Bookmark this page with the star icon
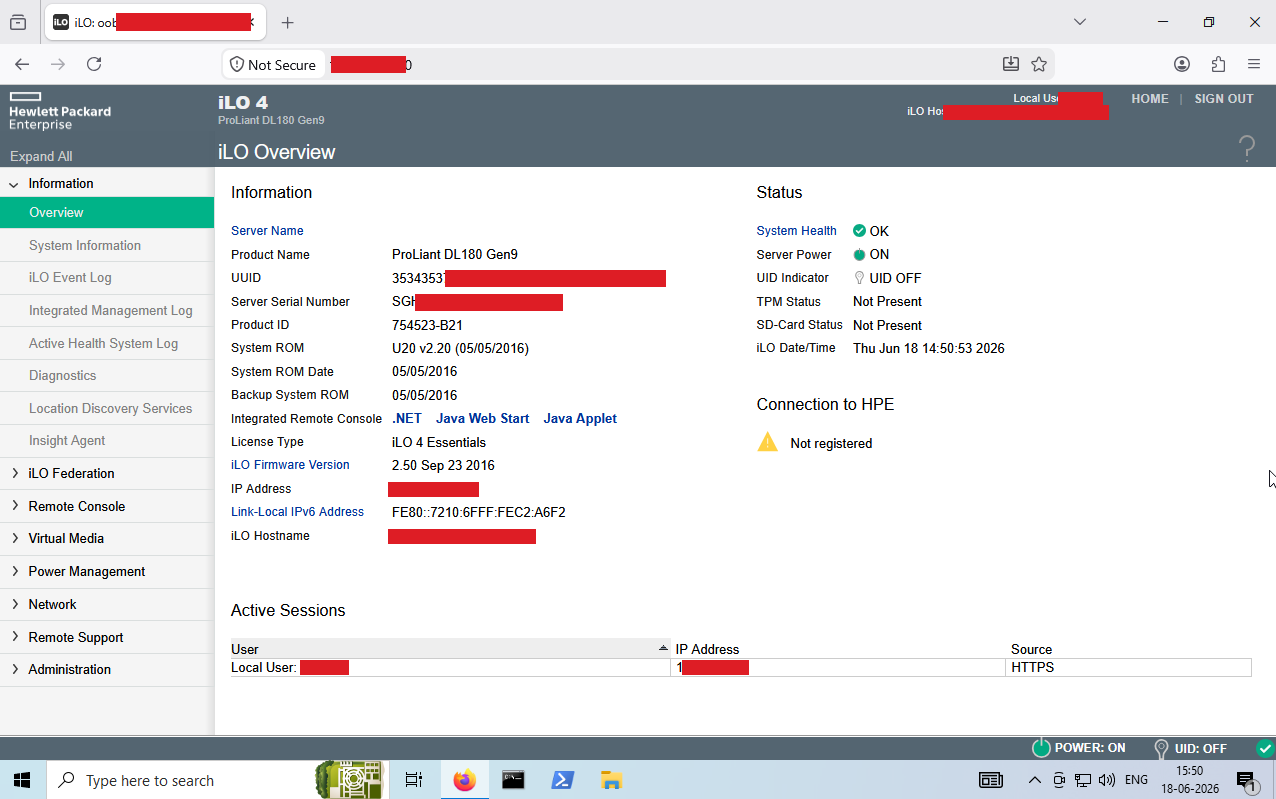The height and width of the screenshot is (799, 1276). click(1039, 64)
